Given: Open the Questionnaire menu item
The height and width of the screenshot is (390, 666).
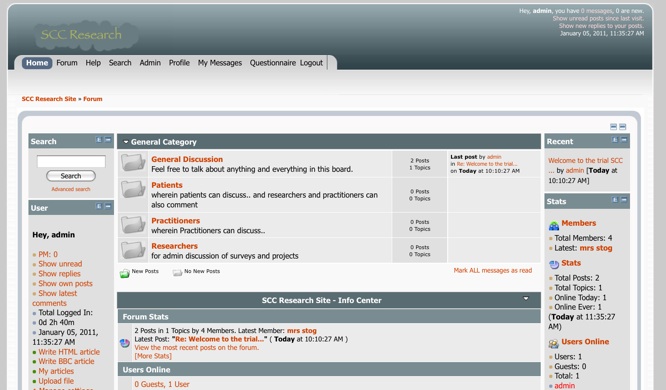Looking at the screenshot, I should point(273,63).
